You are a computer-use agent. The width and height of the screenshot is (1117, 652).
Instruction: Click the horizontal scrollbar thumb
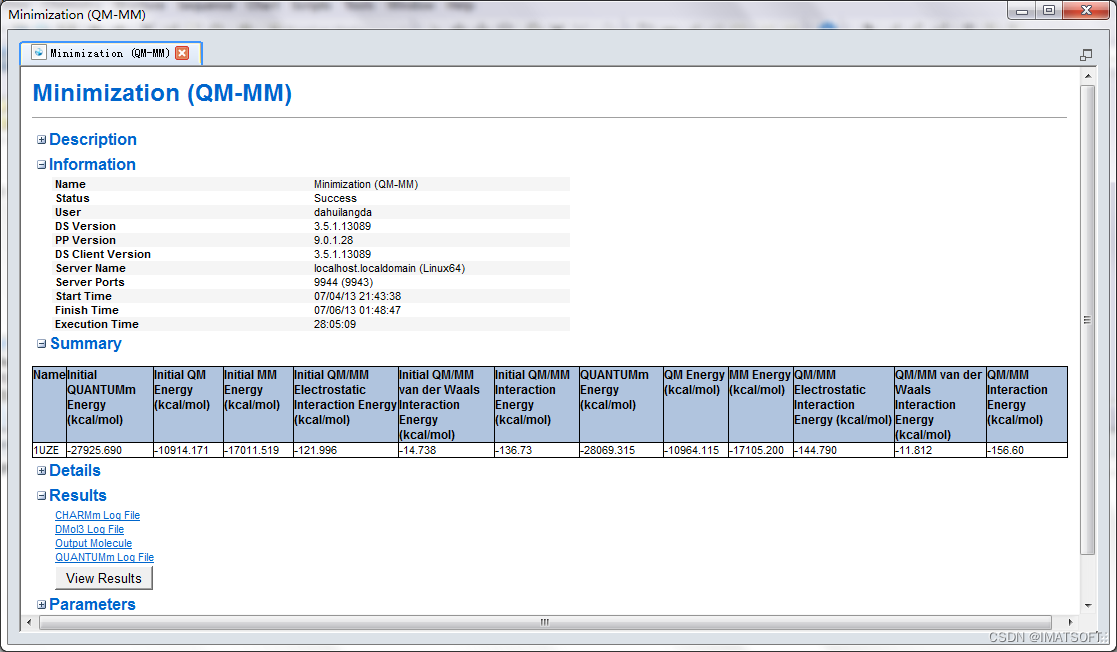click(x=545, y=622)
